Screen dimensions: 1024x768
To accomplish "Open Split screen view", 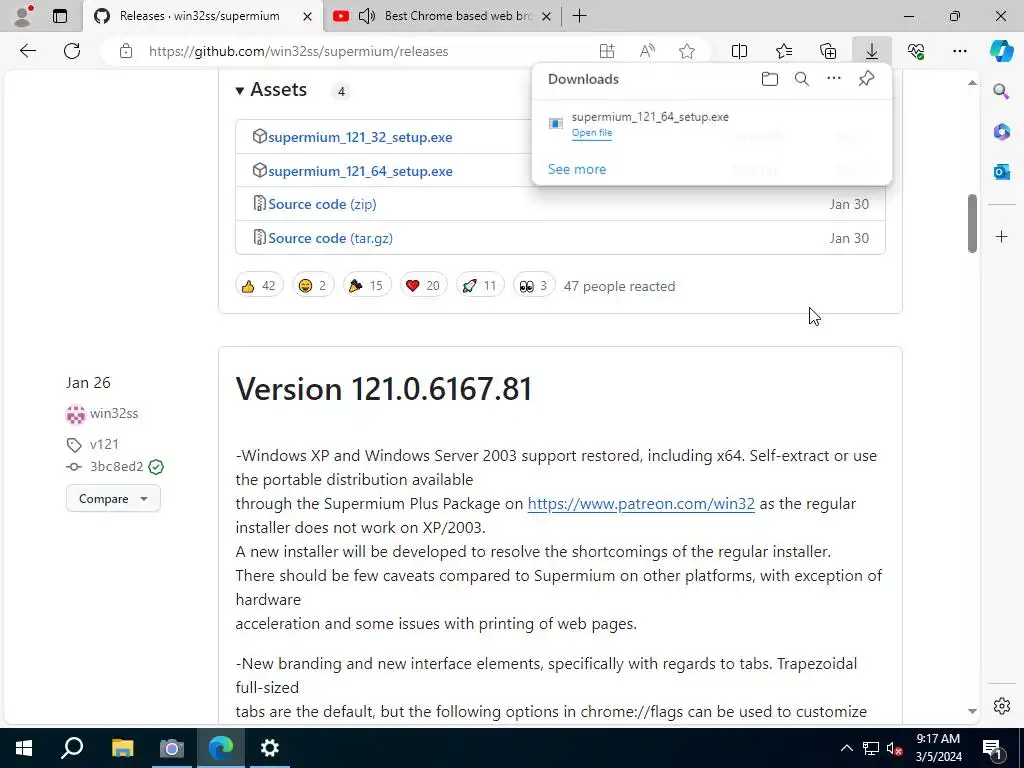I will 739,51.
